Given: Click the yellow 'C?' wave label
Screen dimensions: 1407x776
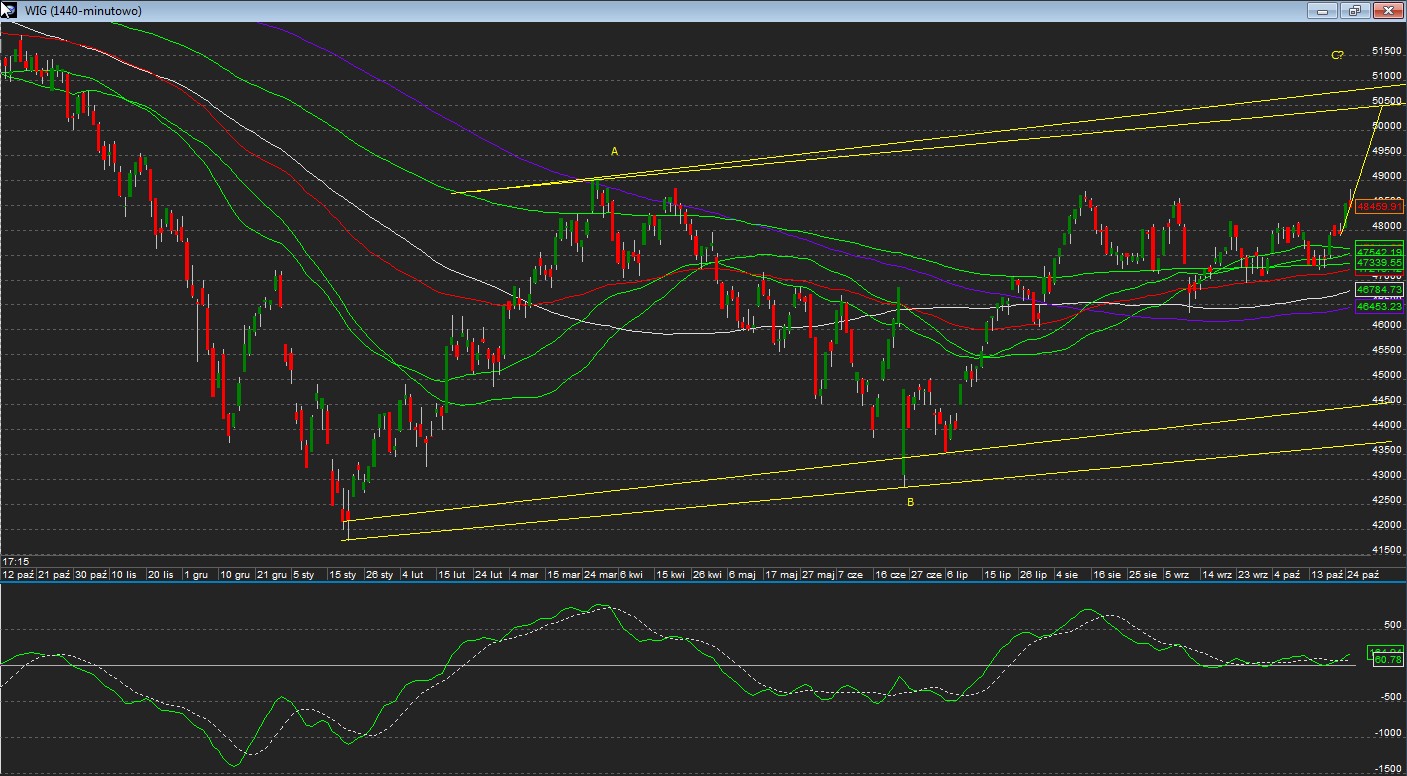Looking at the screenshot, I should click(x=1337, y=55).
